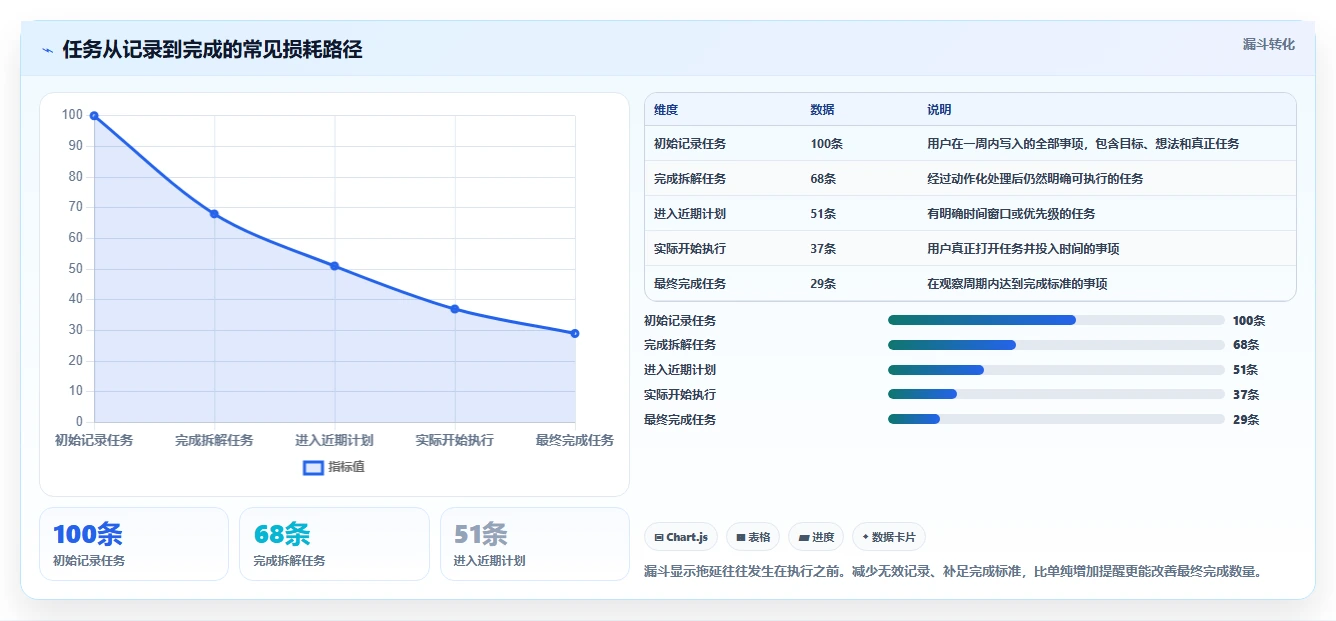The height and width of the screenshot is (621, 1336).
Task: Select the 完成拆解任务 table row name
Action: pos(690,179)
